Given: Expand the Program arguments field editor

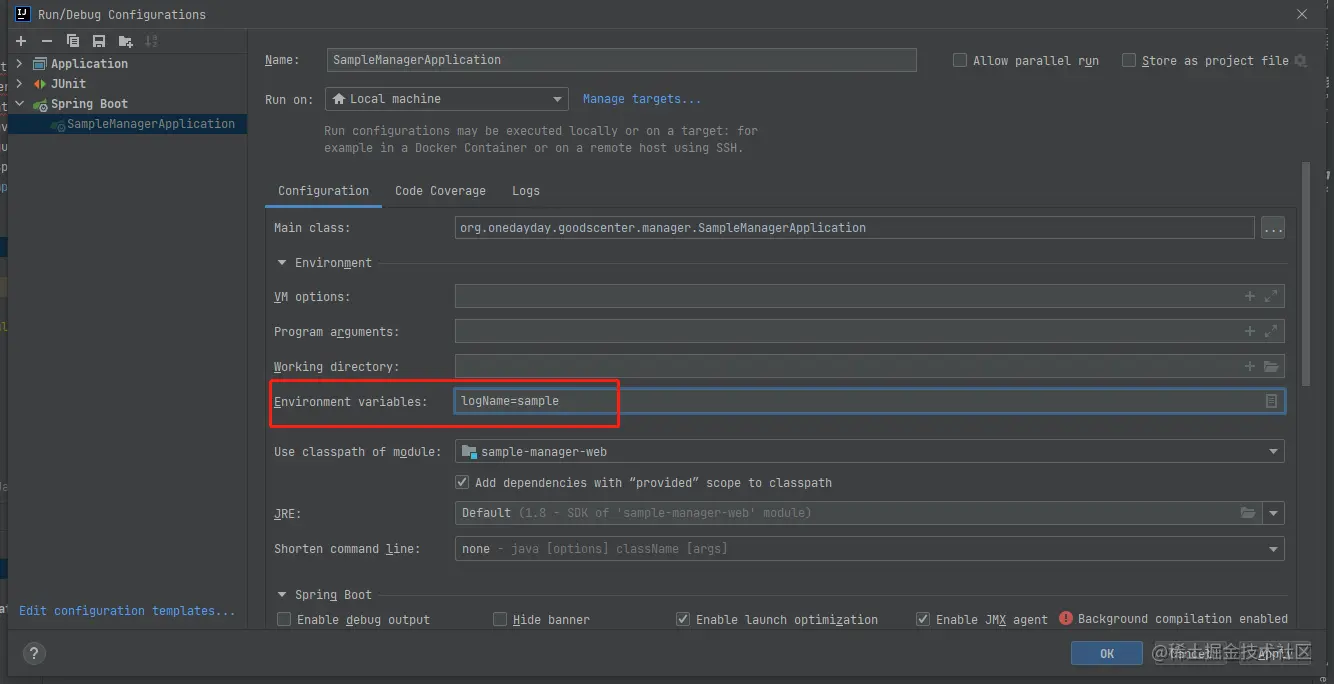Looking at the screenshot, I should 1271,331.
